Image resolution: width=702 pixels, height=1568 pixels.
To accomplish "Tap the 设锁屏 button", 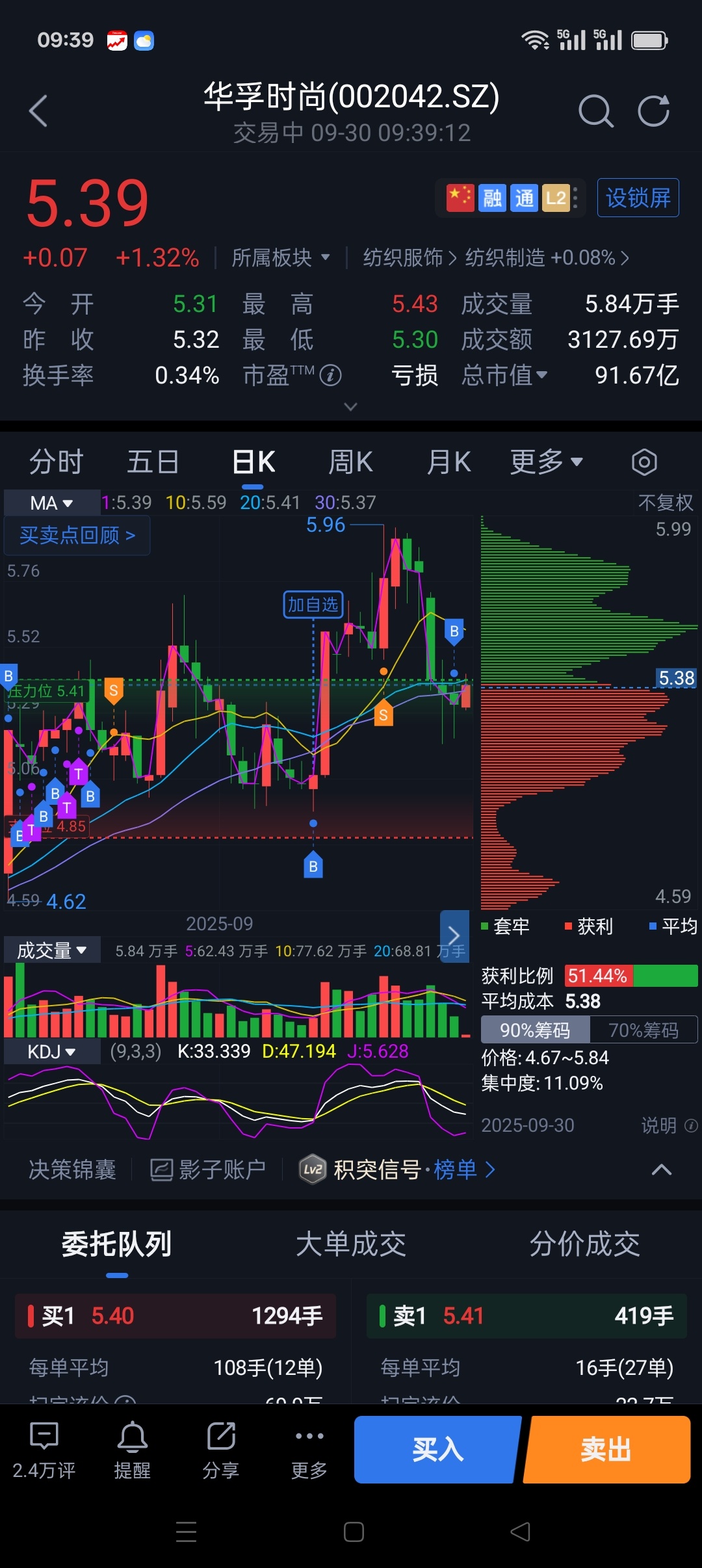I will pos(638,198).
